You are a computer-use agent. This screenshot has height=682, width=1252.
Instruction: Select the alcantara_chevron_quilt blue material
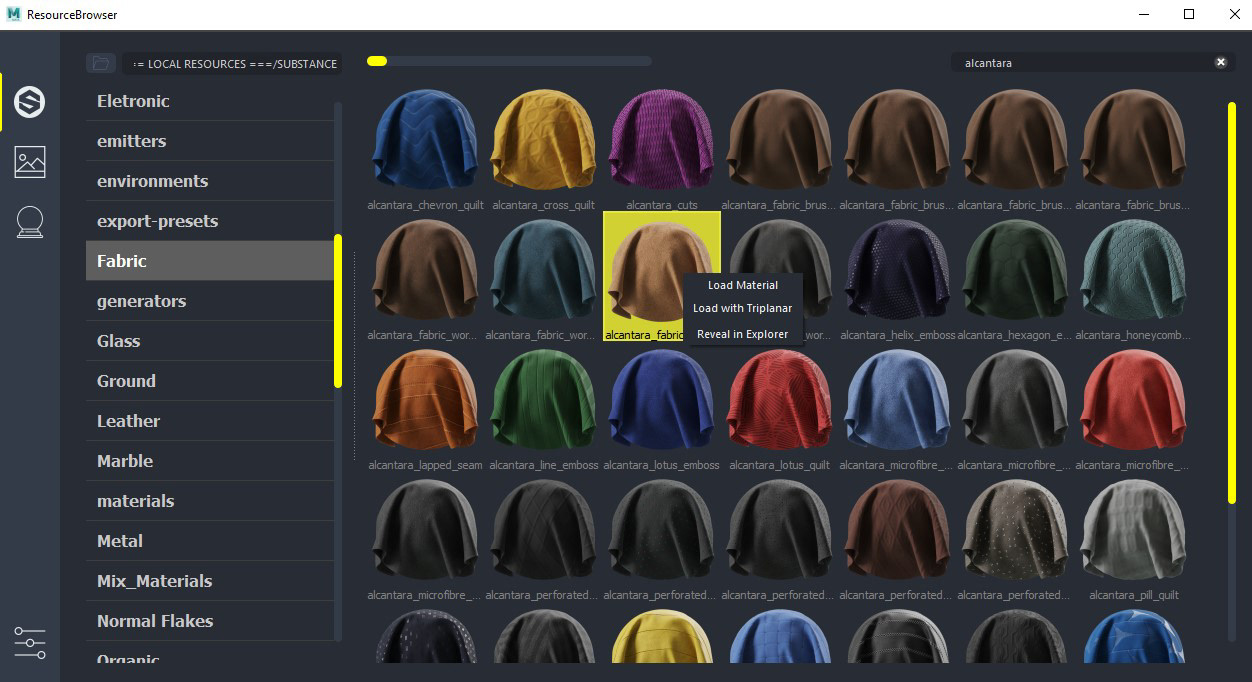point(425,141)
